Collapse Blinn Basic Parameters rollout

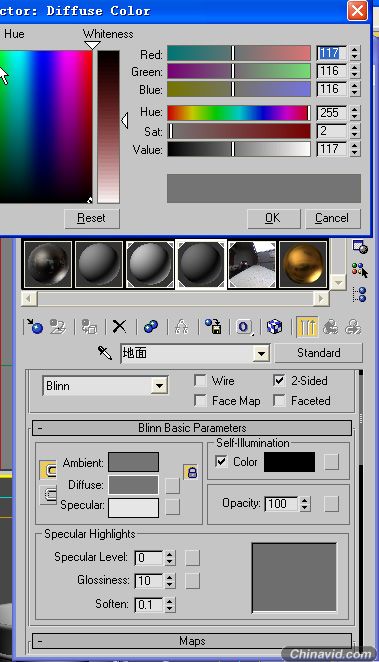[x=192, y=428]
